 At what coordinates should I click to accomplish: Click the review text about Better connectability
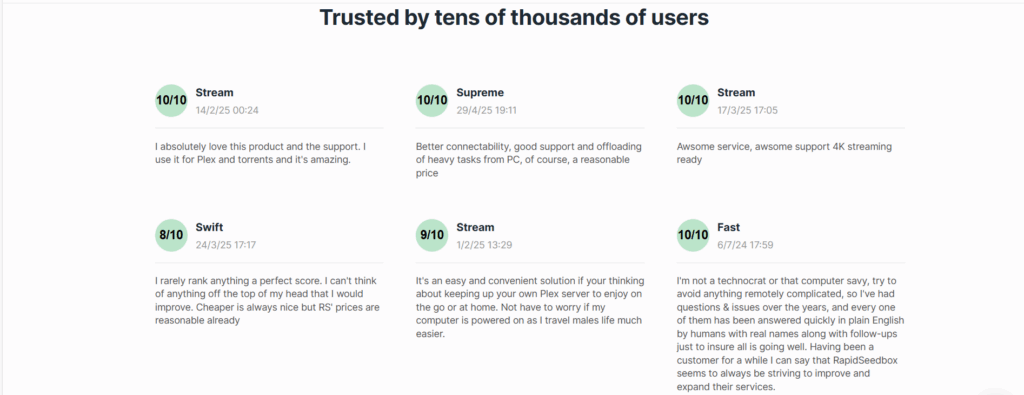[x=529, y=160]
